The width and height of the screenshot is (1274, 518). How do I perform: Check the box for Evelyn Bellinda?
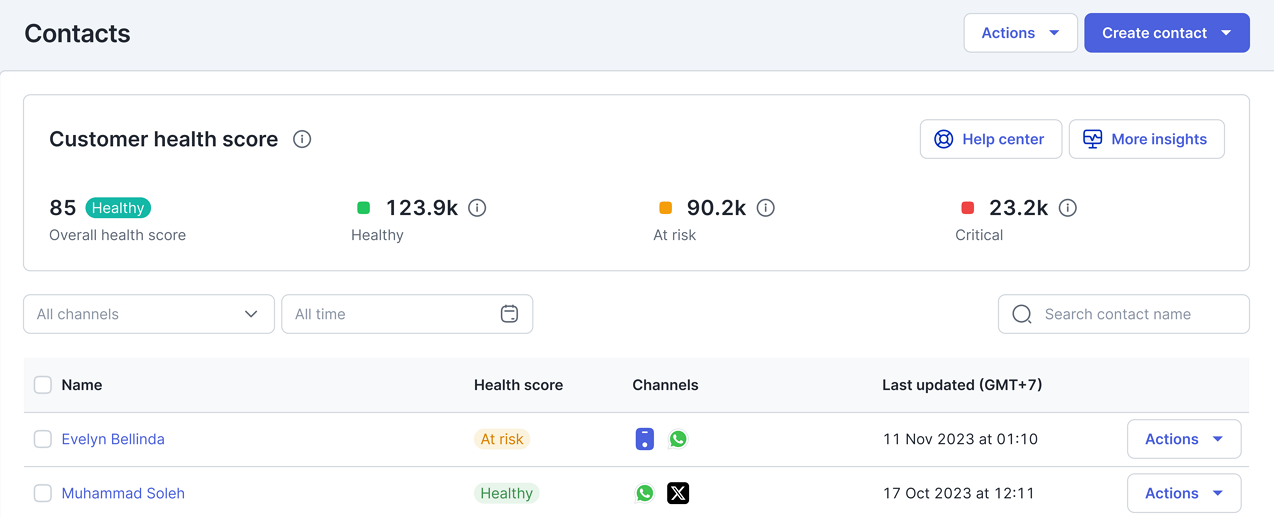tap(43, 439)
